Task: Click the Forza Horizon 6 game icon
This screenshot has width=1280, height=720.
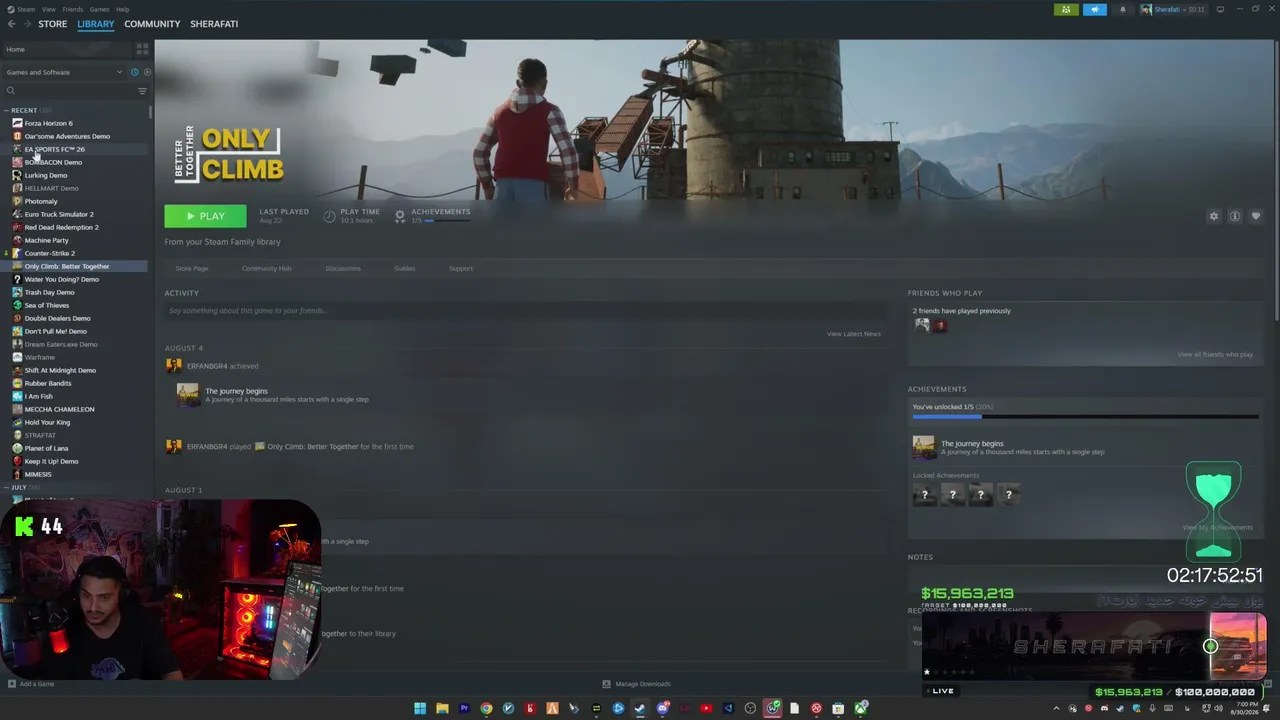Action: (x=17, y=123)
